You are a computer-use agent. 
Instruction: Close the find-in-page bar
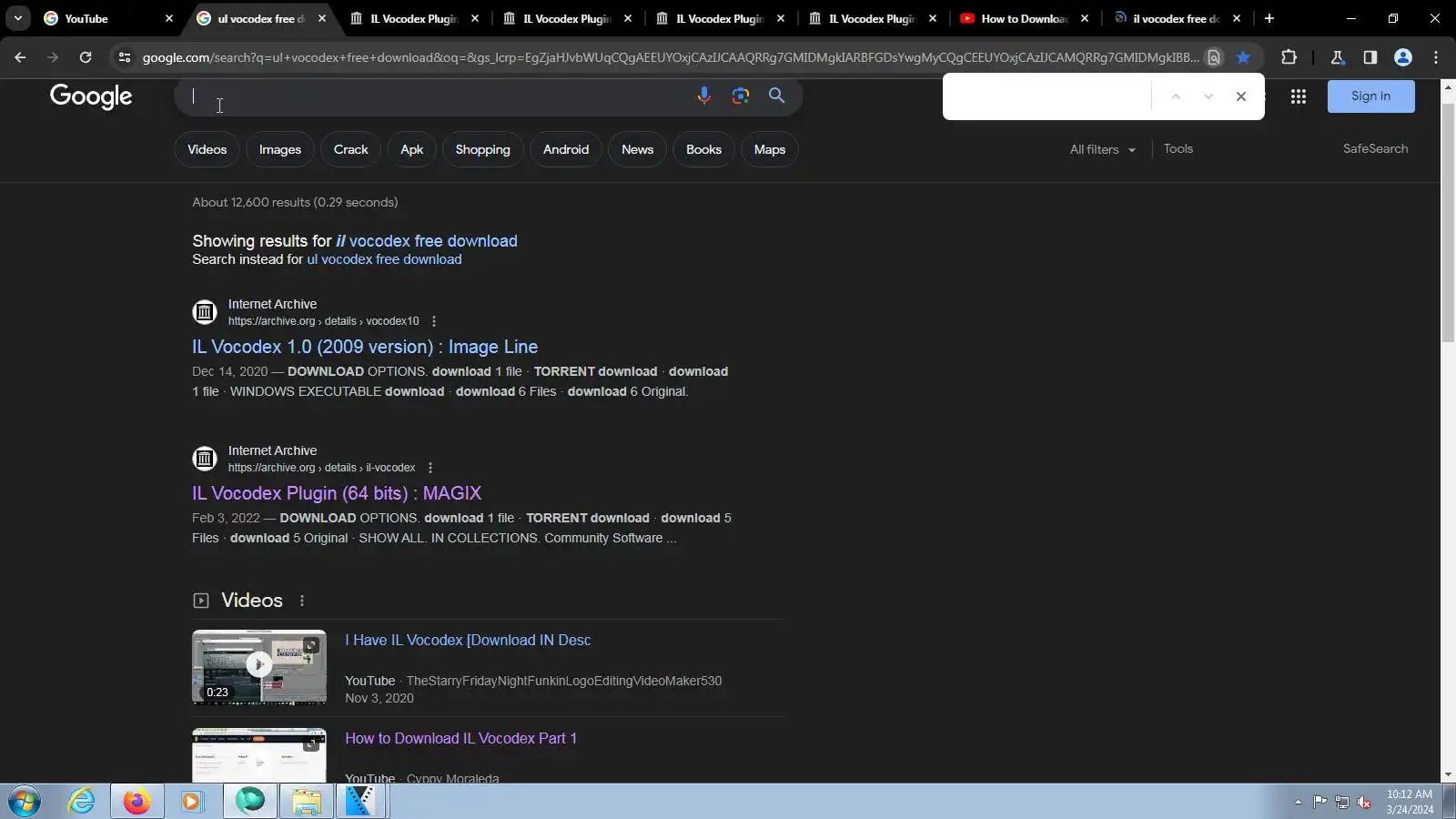point(1241,96)
